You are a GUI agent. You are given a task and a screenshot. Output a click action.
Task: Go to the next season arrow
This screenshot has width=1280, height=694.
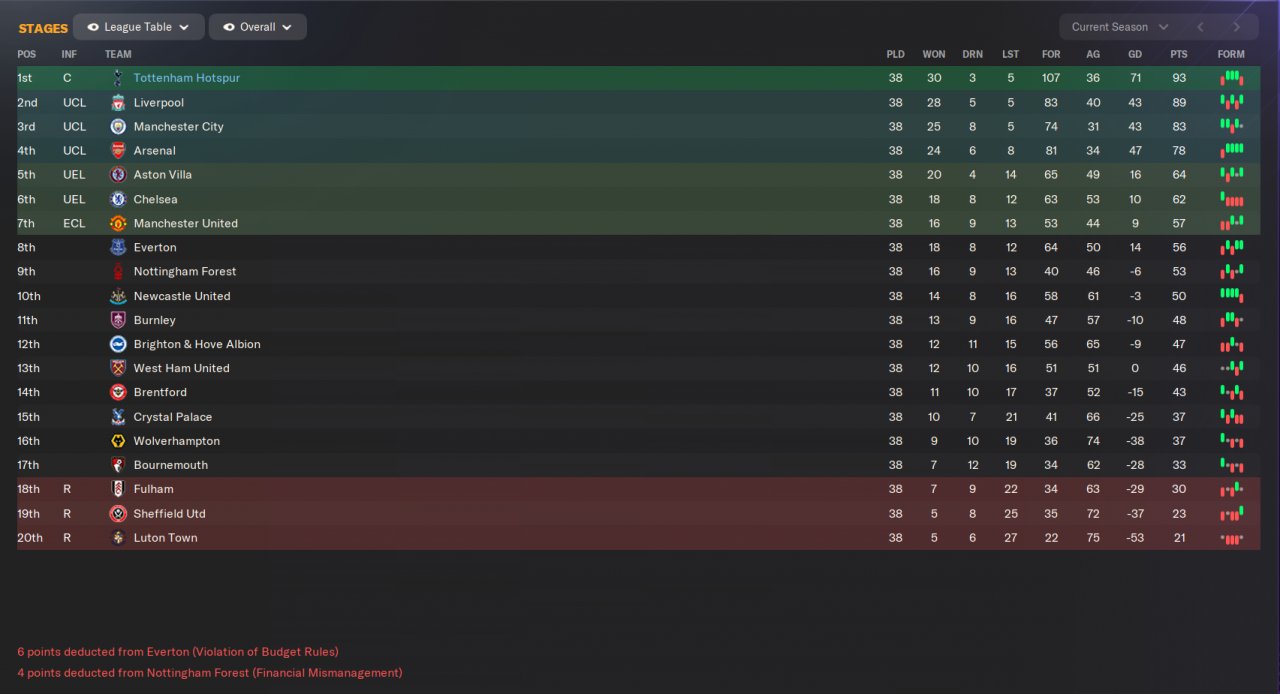(x=1237, y=27)
